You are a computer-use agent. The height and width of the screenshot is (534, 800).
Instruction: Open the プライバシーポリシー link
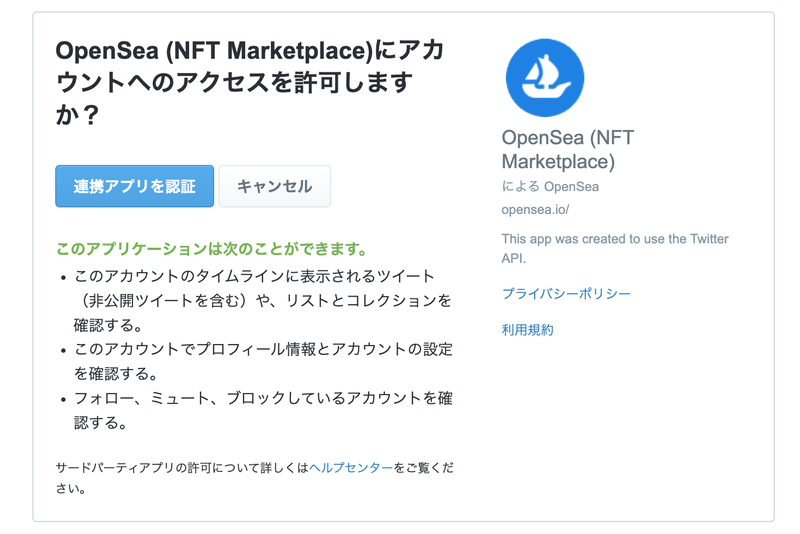click(566, 293)
